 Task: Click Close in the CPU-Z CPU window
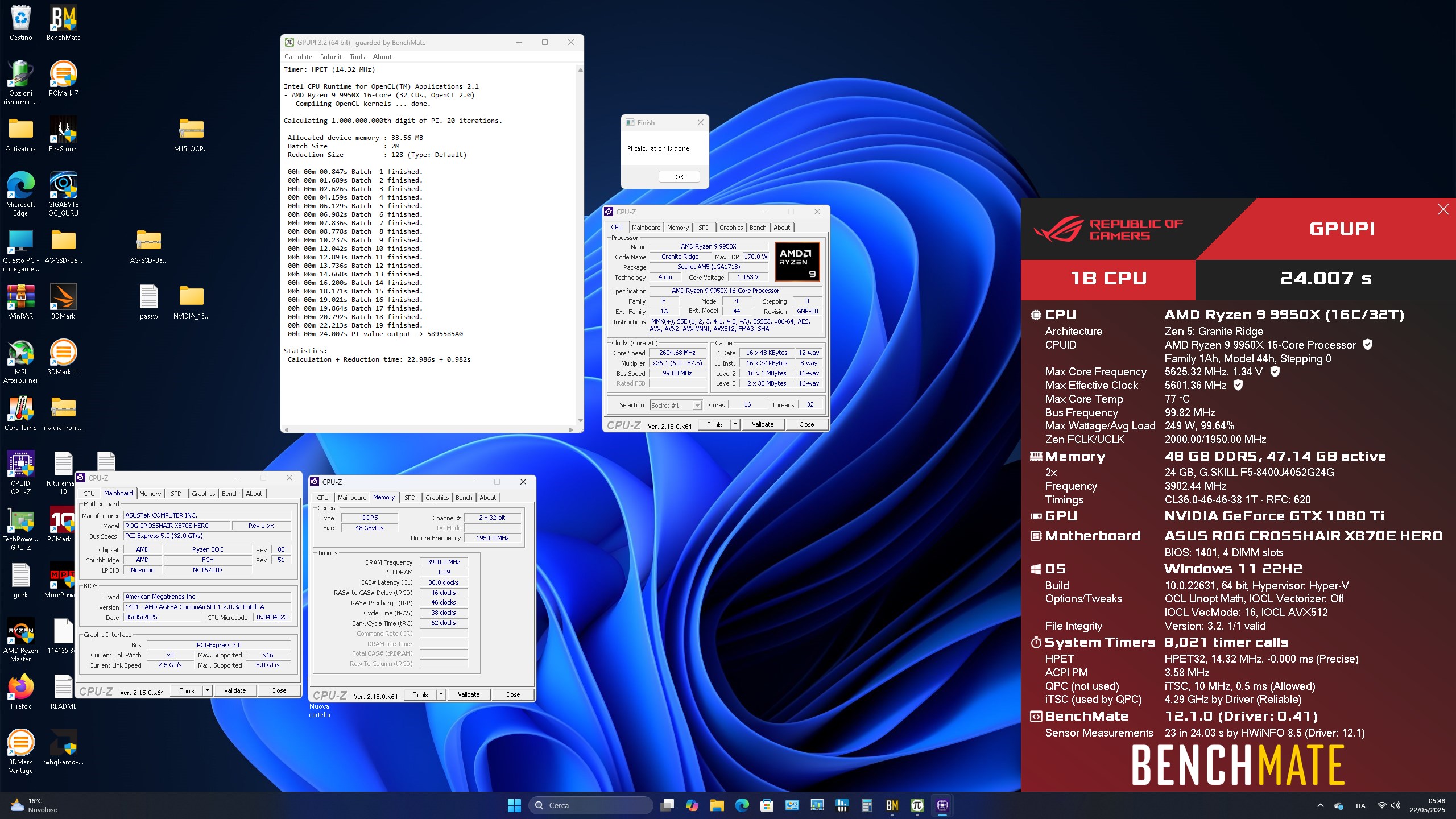click(806, 424)
